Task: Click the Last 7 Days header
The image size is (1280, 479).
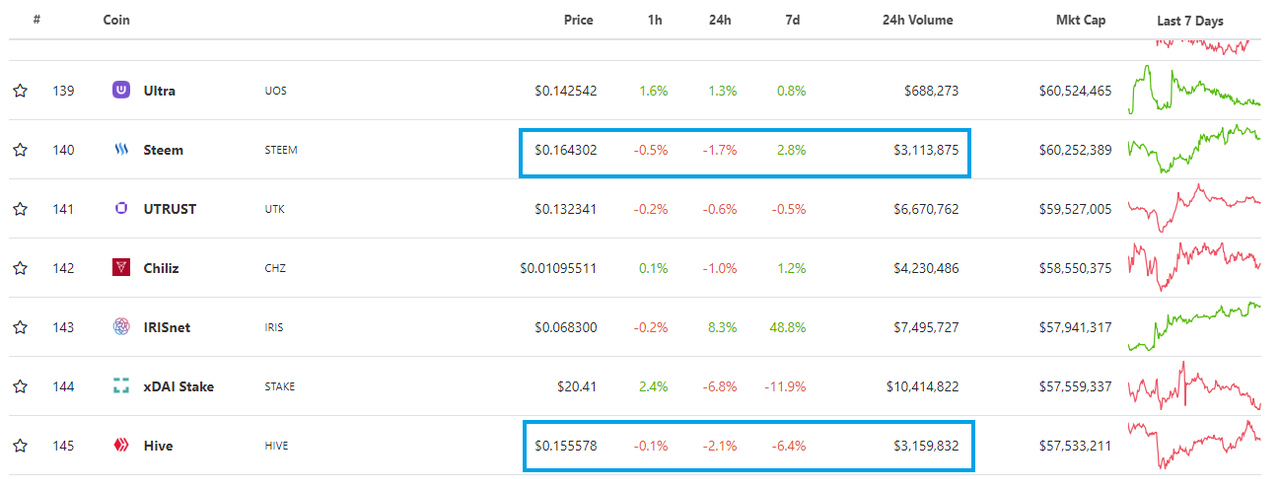Action: (1190, 21)
